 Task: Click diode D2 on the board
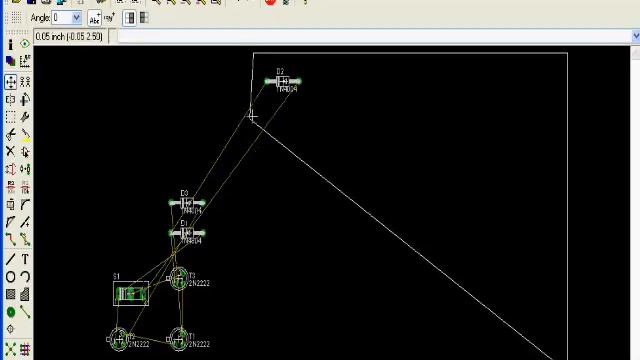tap(283, 81)
